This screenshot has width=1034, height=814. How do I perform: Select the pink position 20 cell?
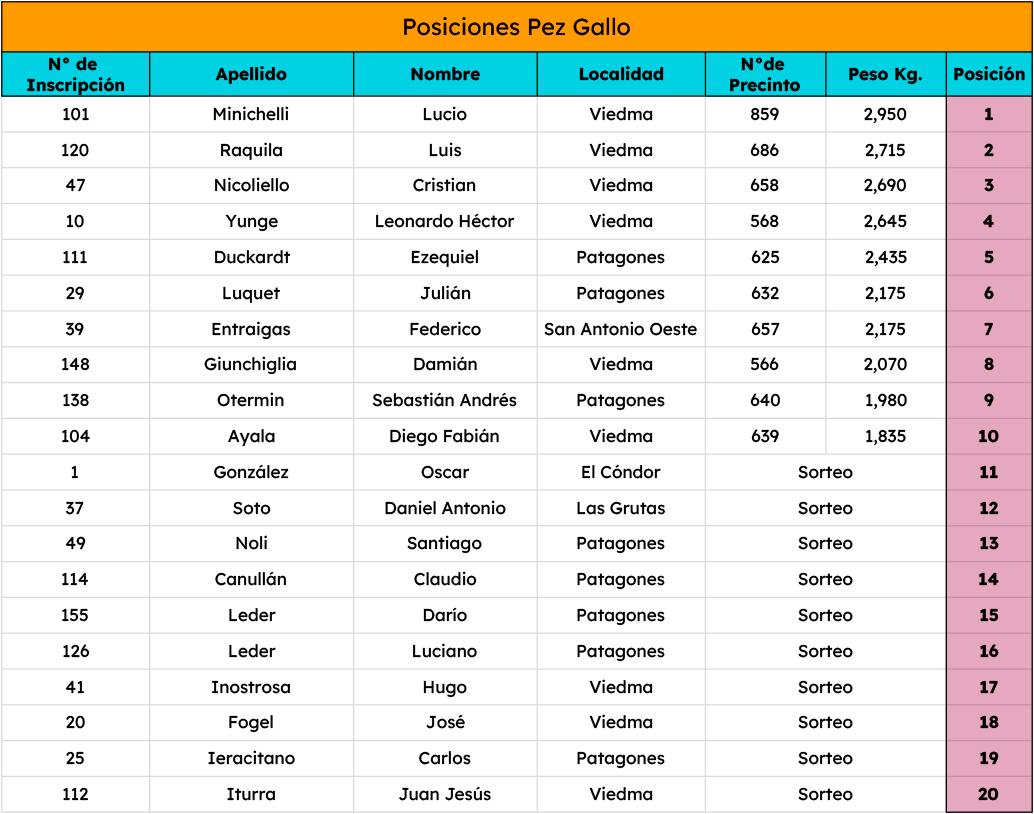[x=989, y=795]
